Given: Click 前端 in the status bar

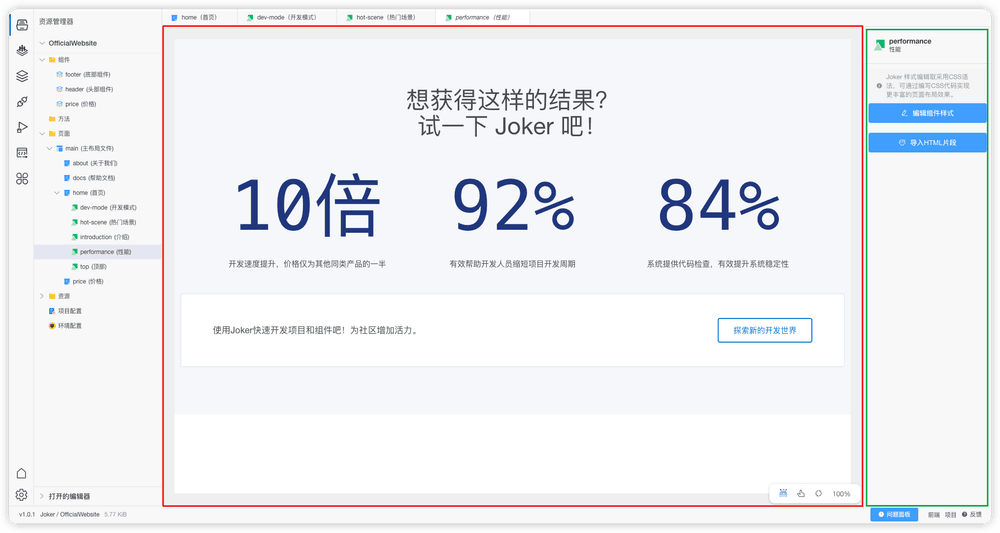Looking at the screenshot, I should 934,515.
